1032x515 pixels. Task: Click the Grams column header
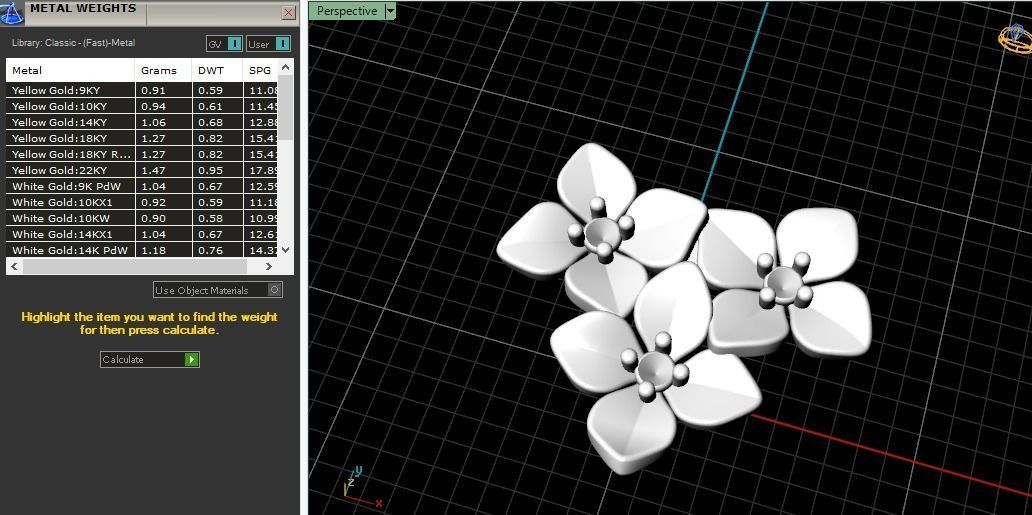pyautogui.click(x=163, y=70)
